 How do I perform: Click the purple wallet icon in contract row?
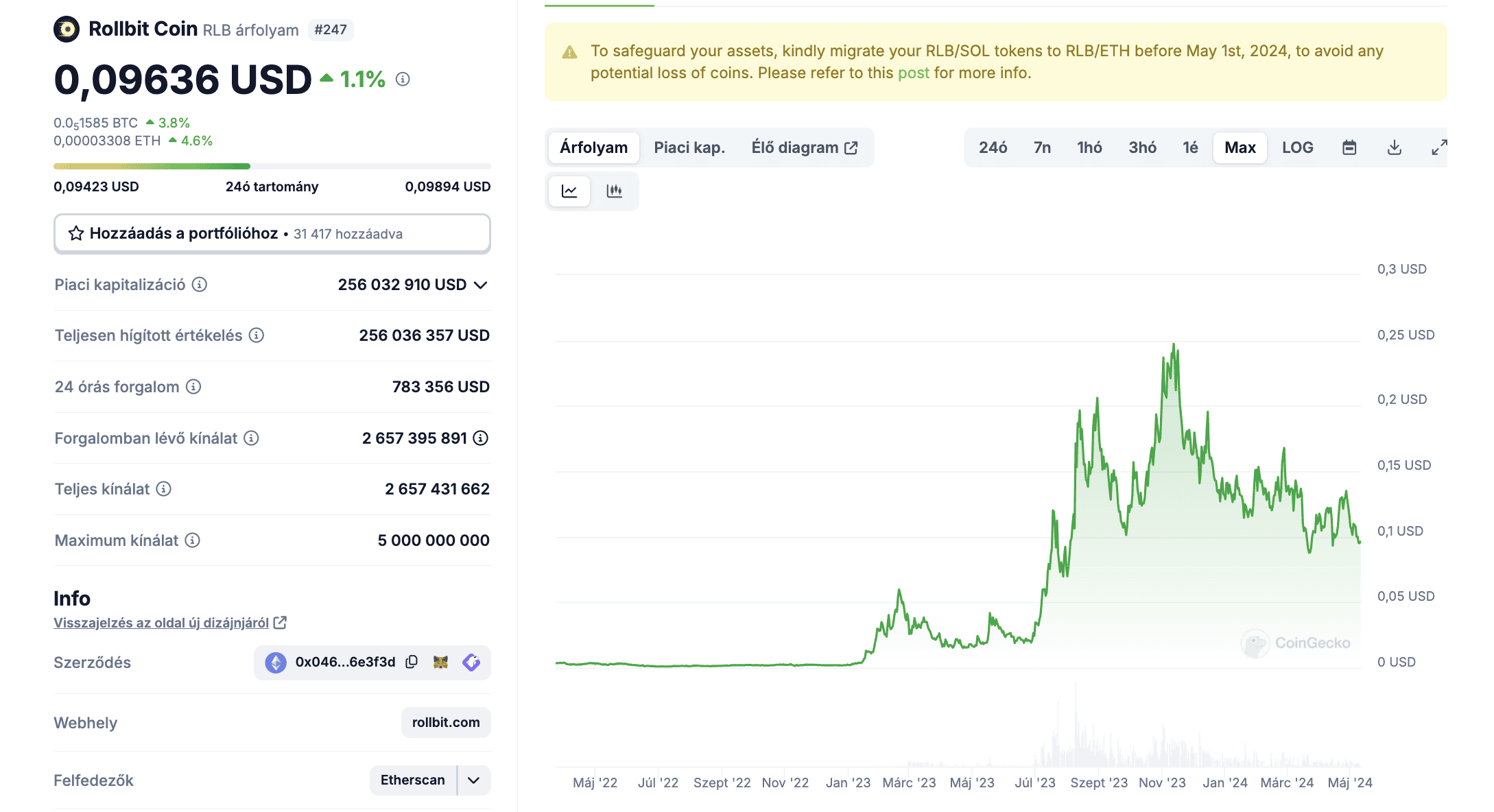click(x=471, y=662)
